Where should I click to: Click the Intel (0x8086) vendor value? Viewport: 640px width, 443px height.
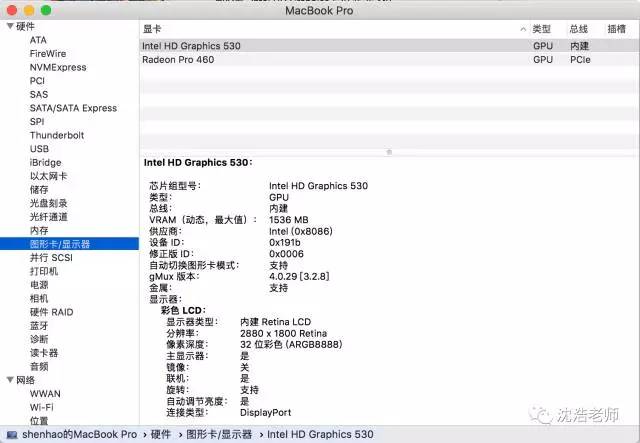coord(301,231)
